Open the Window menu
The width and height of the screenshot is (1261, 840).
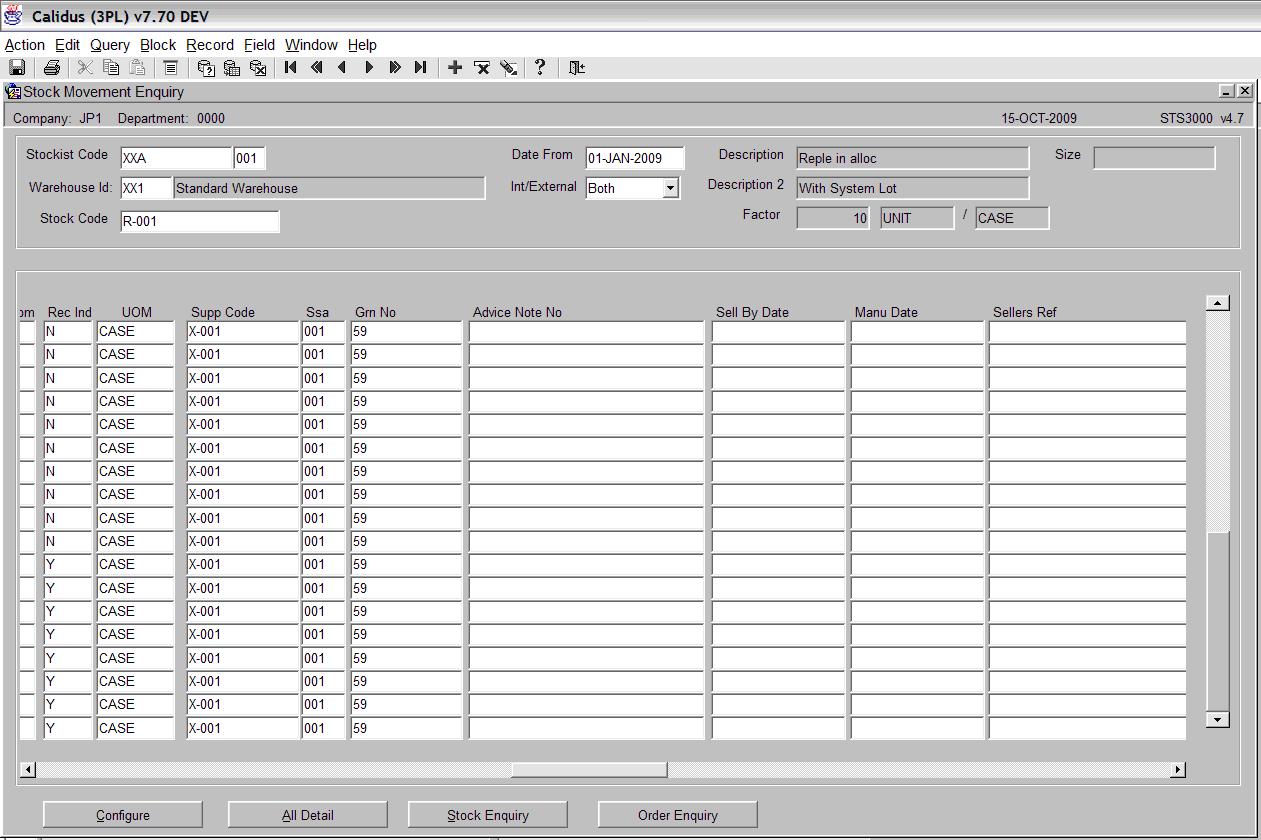(x=311, y=45)
